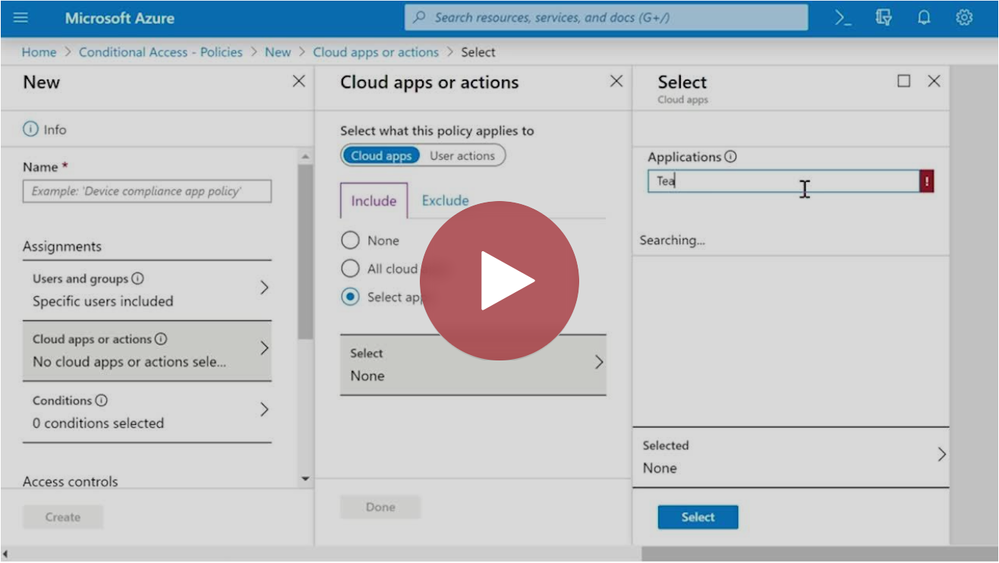The image size is (999, 563).
Task: Click the Applications search box
Action: click(784, 181)
